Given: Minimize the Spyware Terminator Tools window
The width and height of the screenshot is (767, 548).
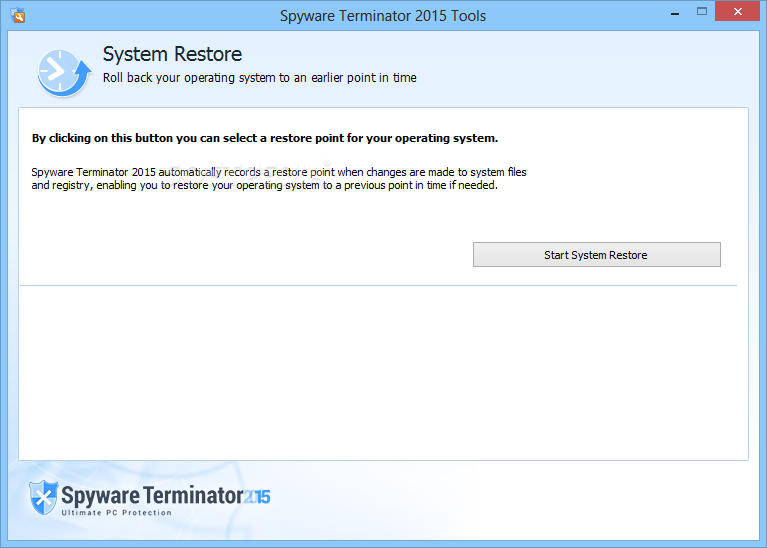Looking at the screenshot, I should [x=675, y=13].
